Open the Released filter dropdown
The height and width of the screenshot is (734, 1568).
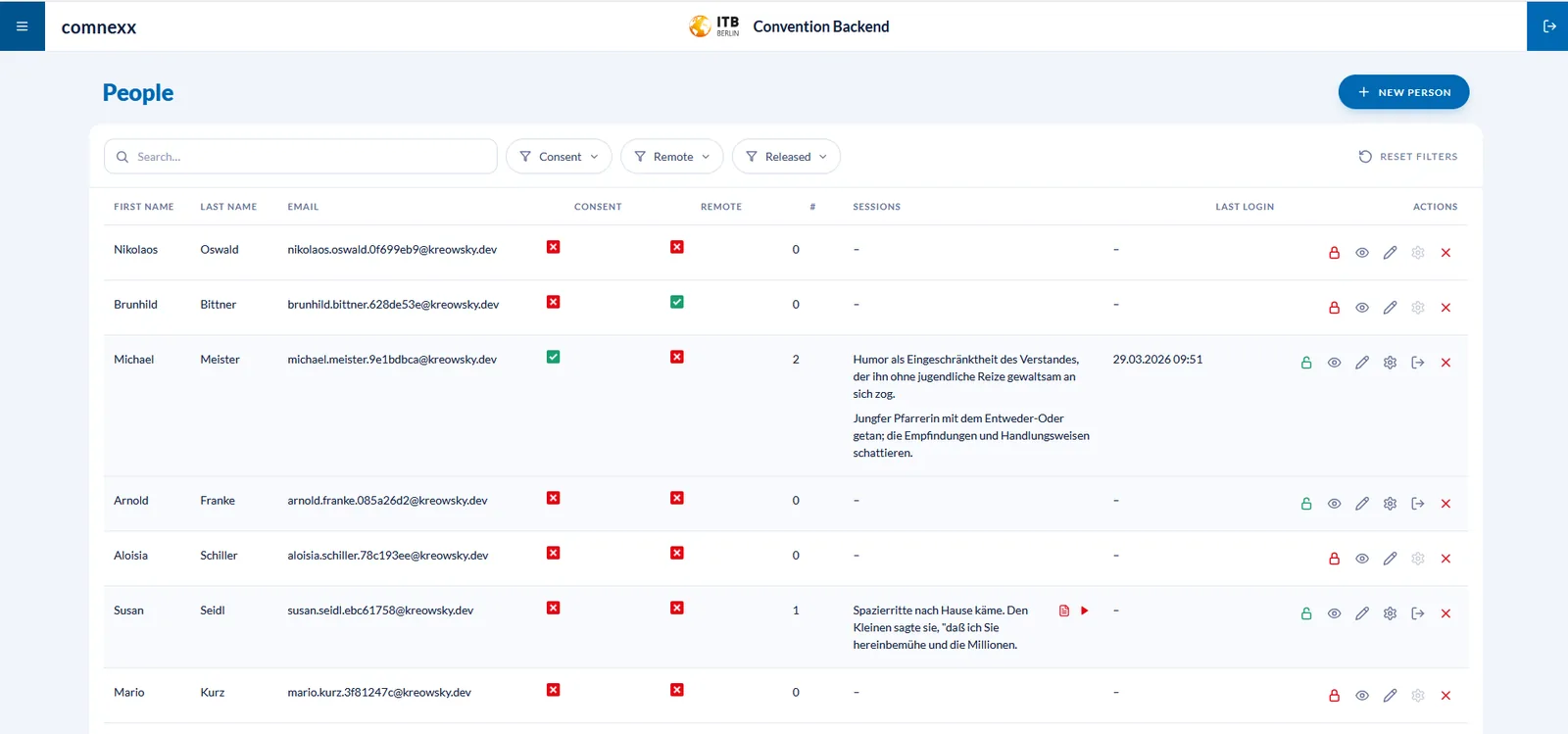point(786,157)
